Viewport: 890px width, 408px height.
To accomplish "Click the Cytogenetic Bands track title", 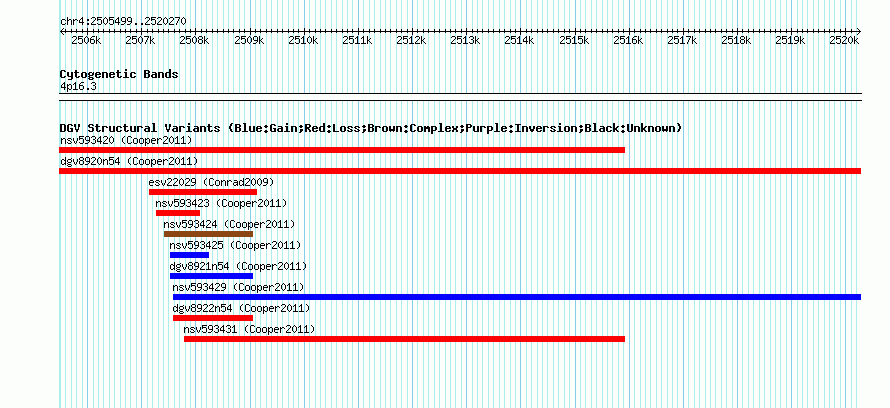I will 119,74.
